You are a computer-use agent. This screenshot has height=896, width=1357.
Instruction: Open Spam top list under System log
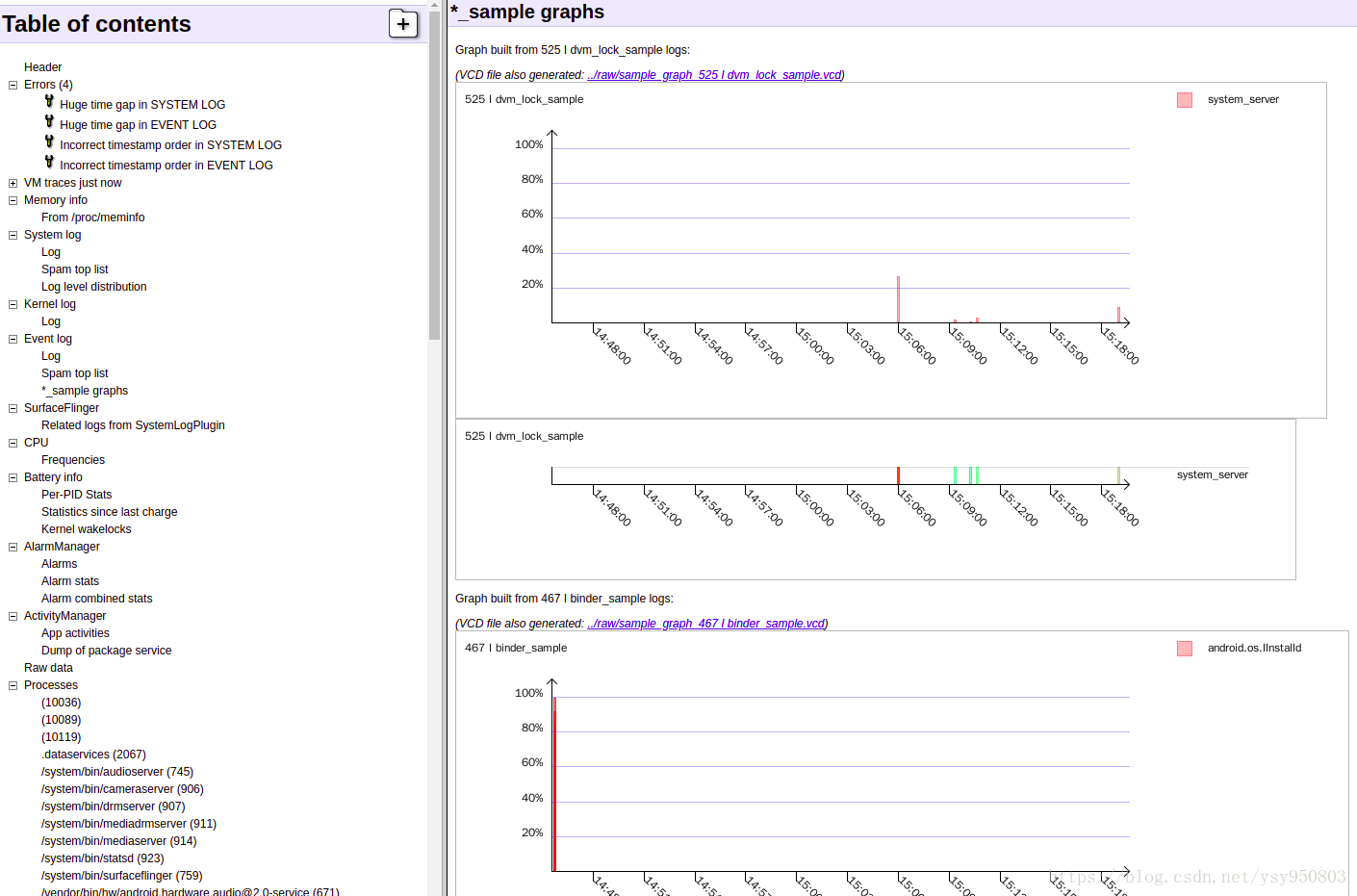pos(75,269)
